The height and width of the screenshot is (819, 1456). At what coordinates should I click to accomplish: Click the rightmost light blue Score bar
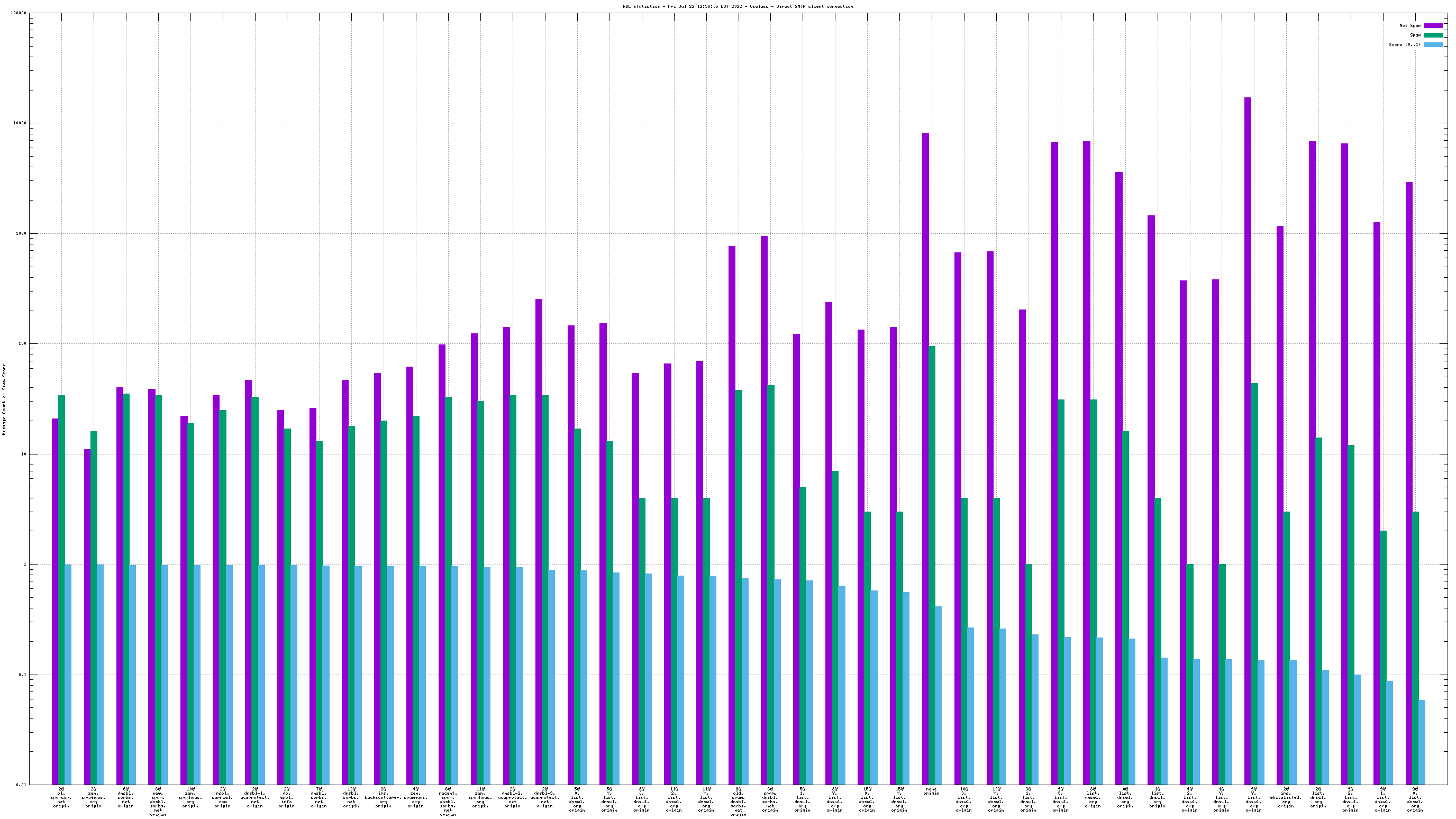[1422, 742]
